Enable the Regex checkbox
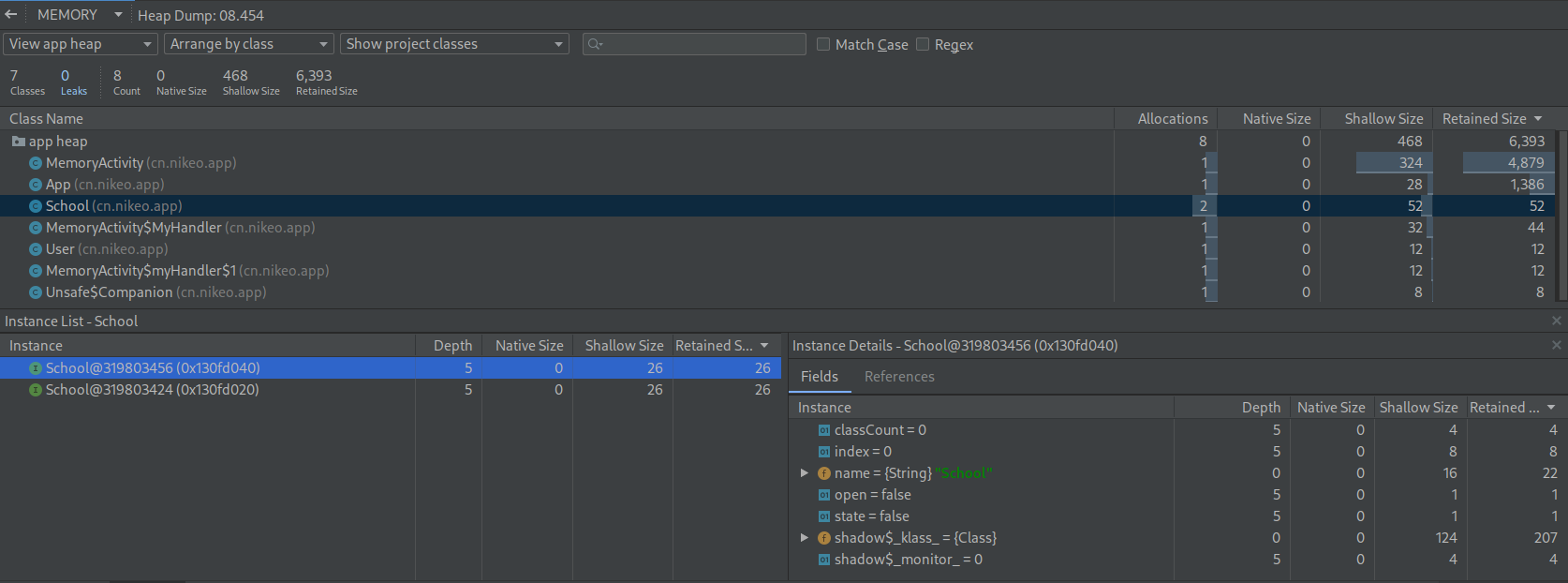The width and height of the screenshot is (1568, 583). [923, 44]
